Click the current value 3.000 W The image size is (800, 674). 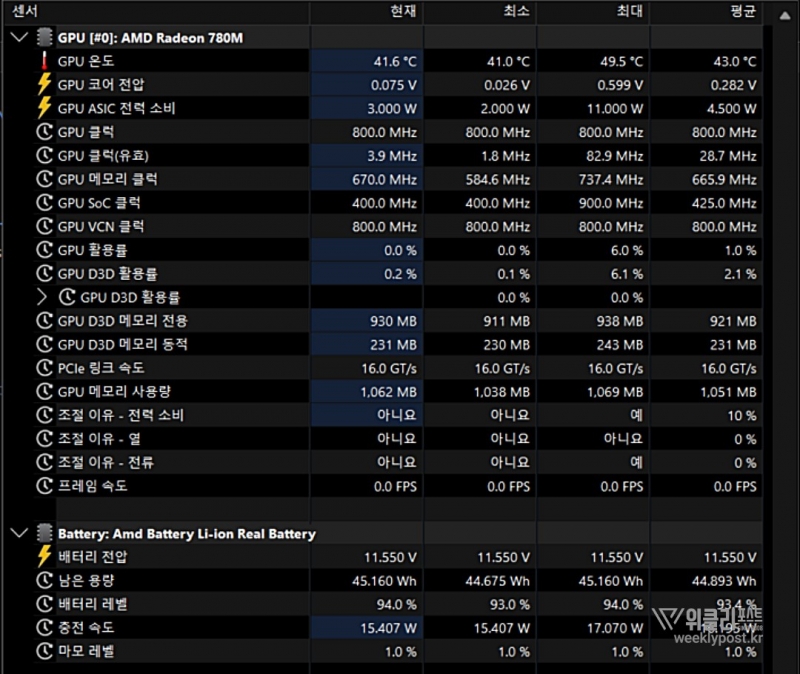click(392, 109)
